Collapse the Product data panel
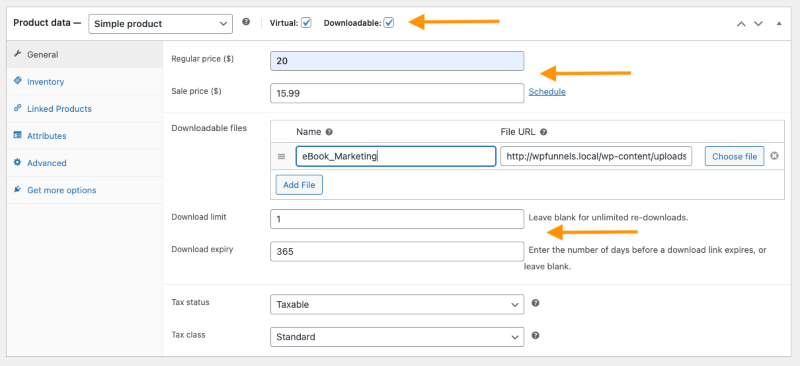The height and width of the screenshot is (366, 800). 779,23
